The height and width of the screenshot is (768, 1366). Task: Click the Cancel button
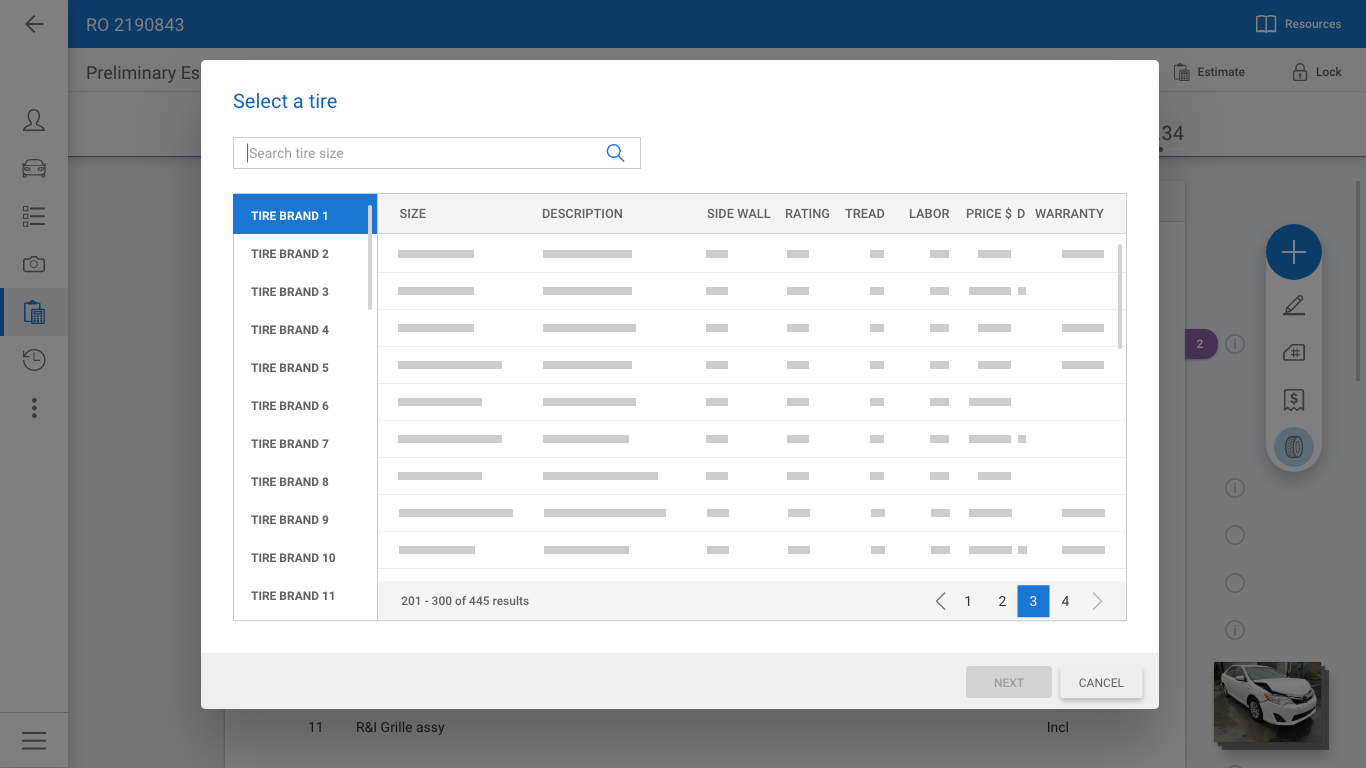(1101, 683)
